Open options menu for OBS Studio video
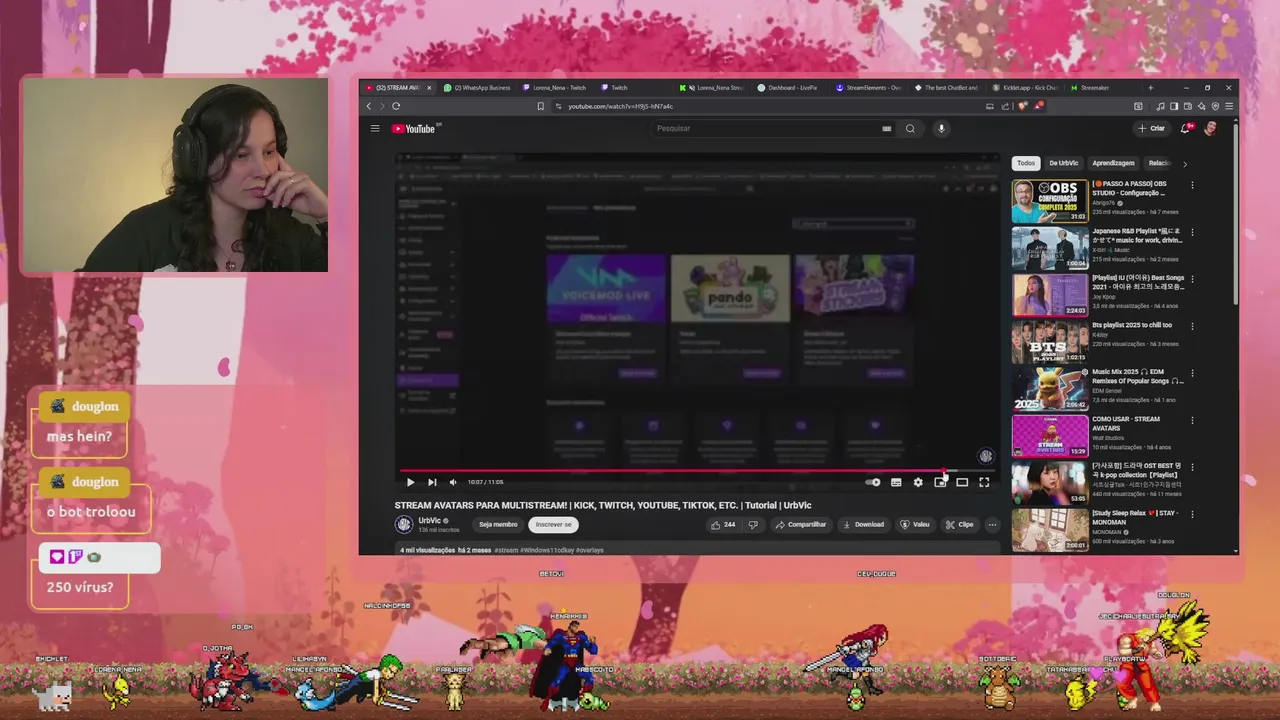Image resolution: width=1280 pixels, height=720 pixels. click(x=1192, y=185)
